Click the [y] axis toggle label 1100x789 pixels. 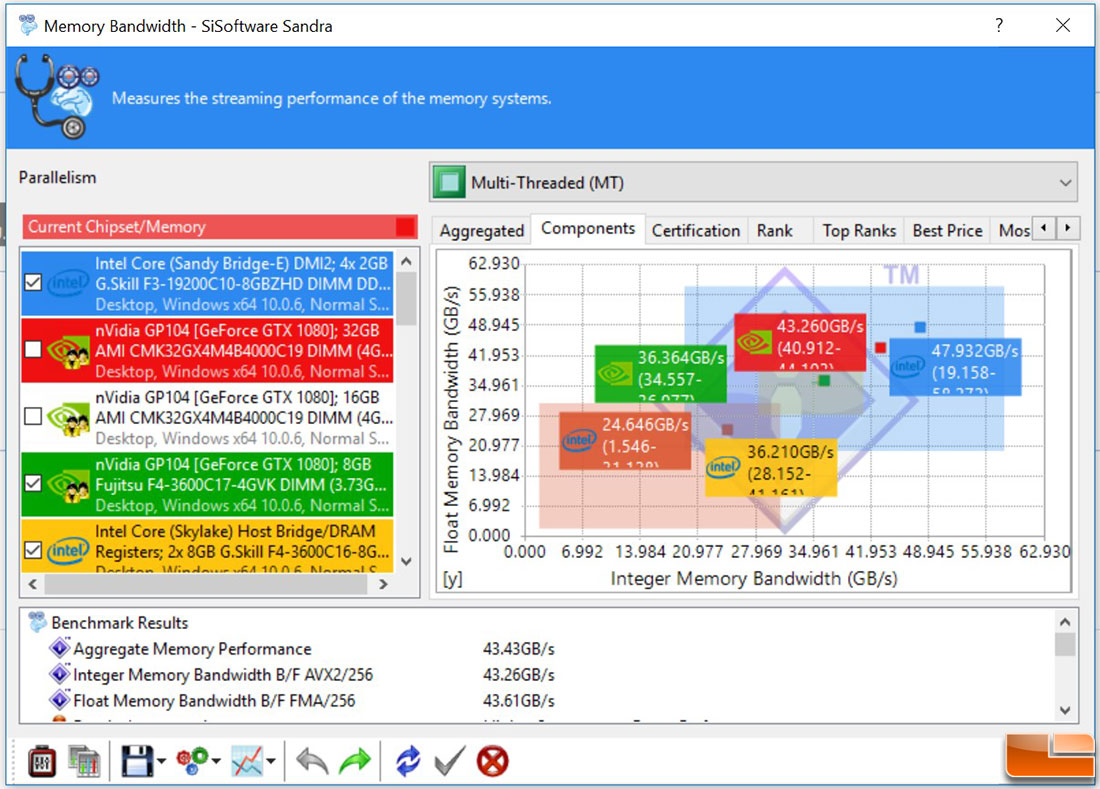tap(452, 579)
